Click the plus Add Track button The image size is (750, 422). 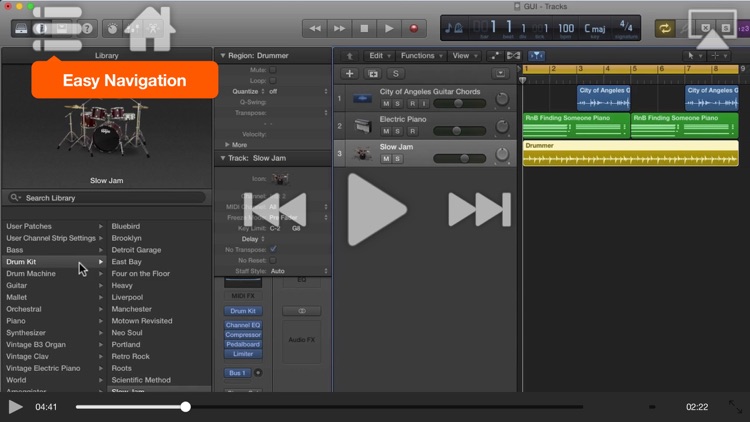click(x=349, y=74)
